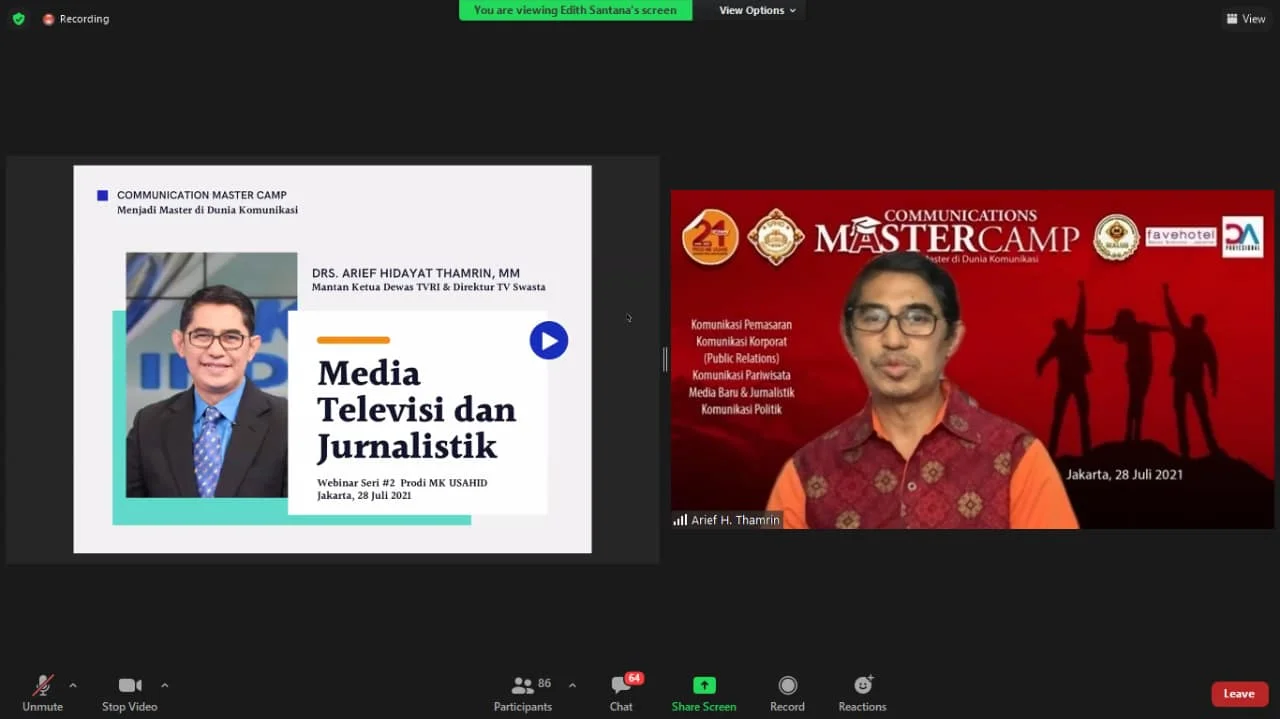
Task: Click the signal strength icon beside Arief's name
Action: click(680, 520)
